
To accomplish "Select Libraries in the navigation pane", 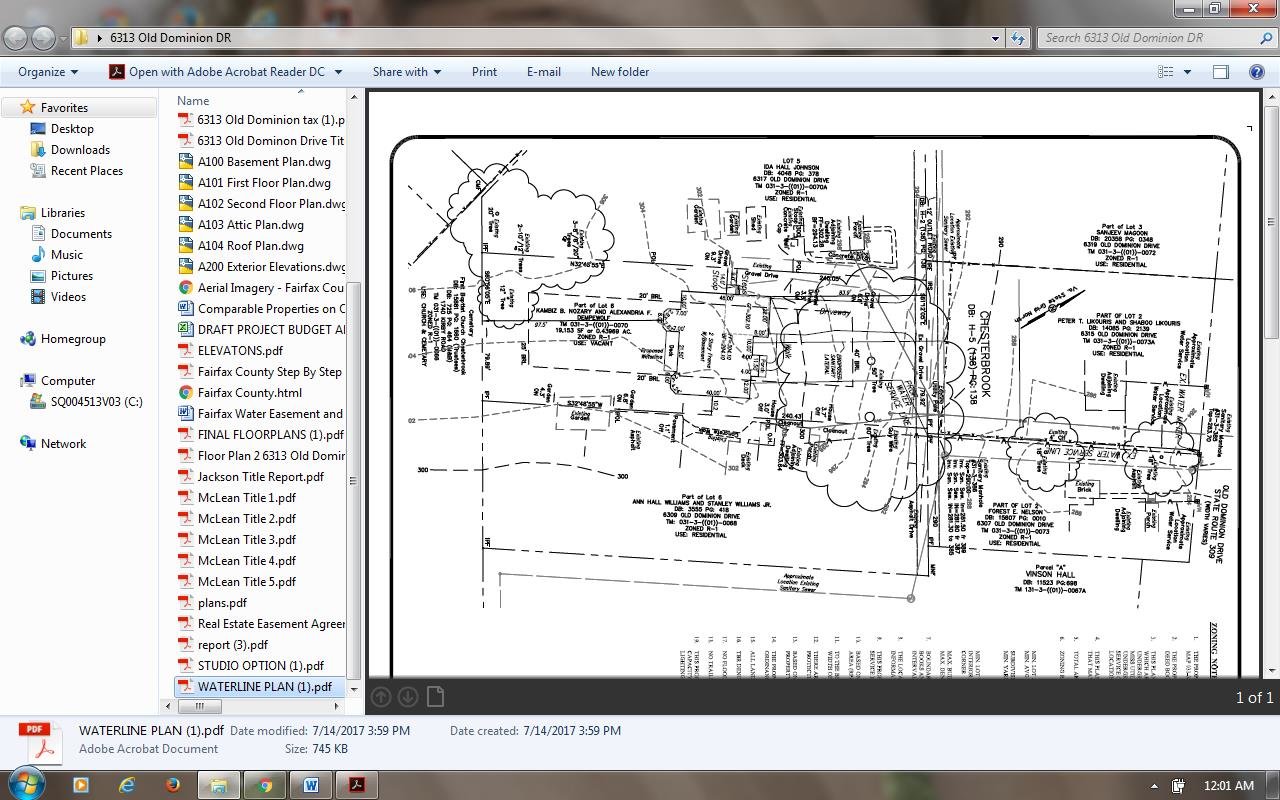I will click(x=62, y=213).
